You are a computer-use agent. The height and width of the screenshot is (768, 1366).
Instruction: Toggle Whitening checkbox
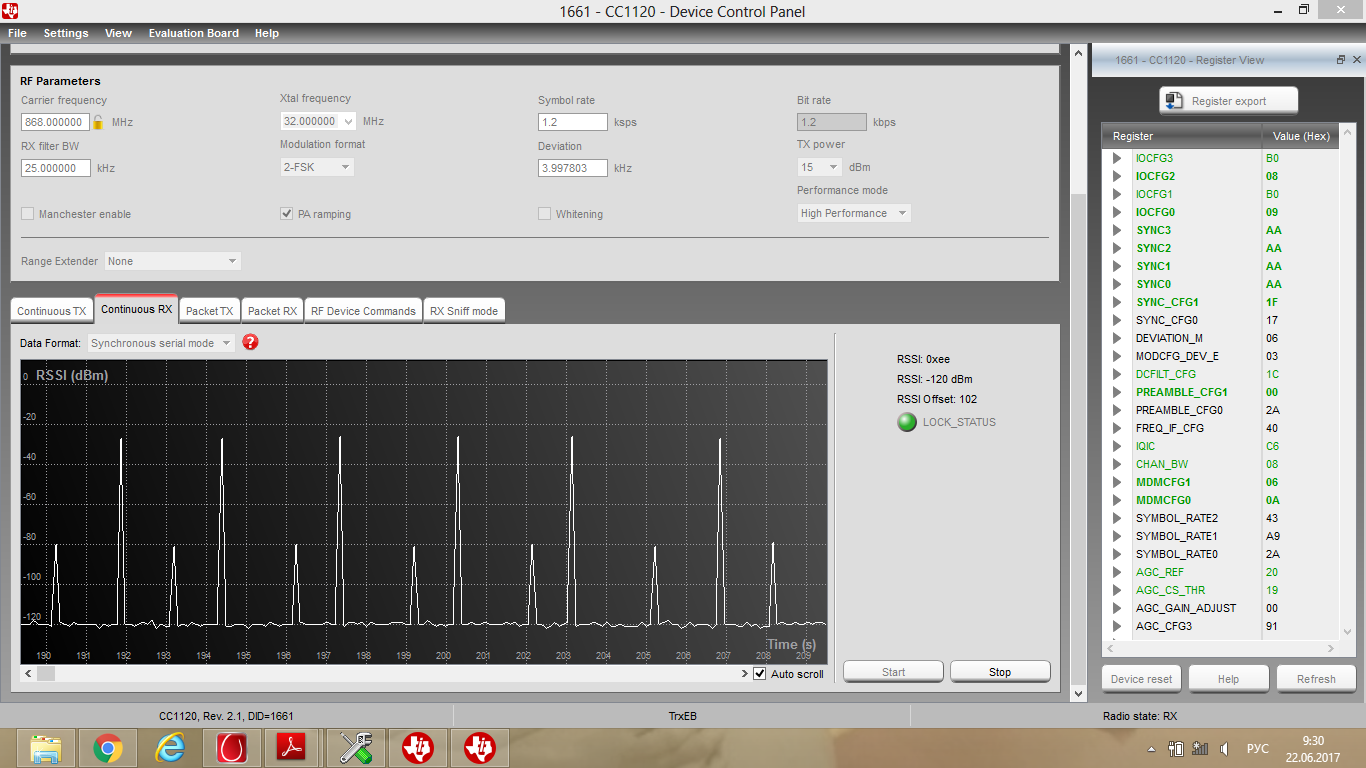(544, 214)
